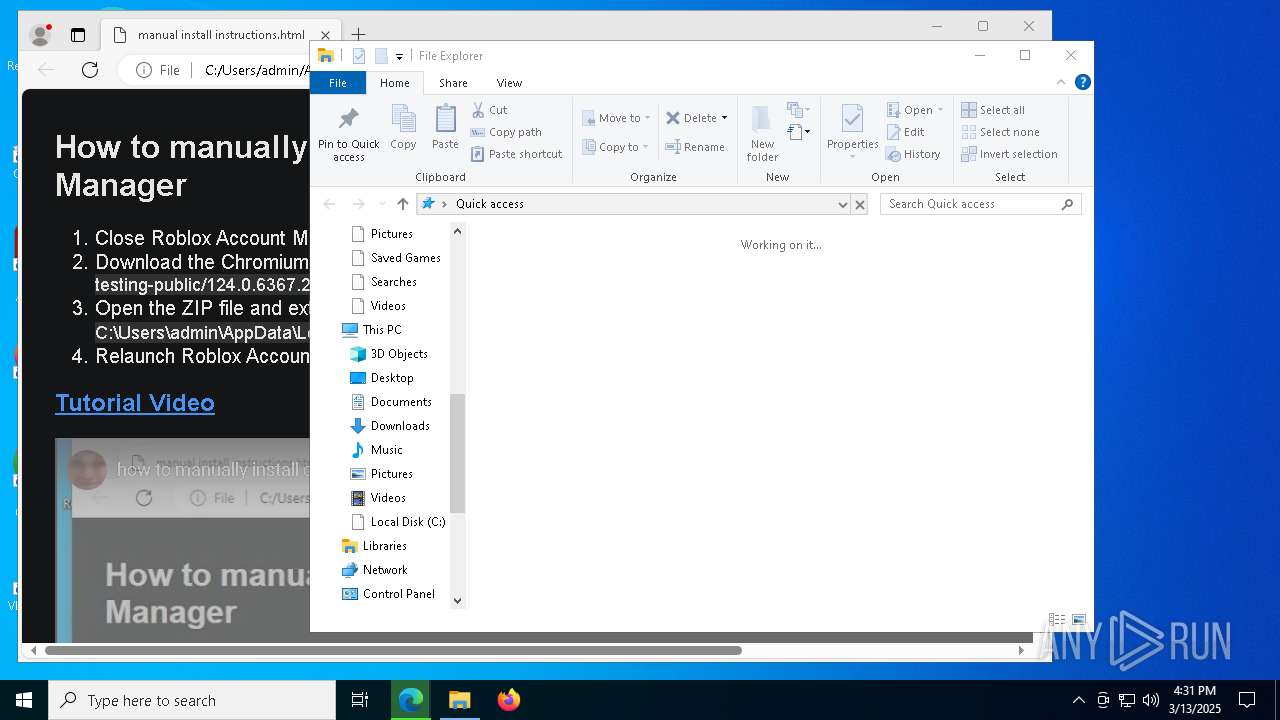Image resolution: width=1280 pixels, height=720 pixels.
Task: Click Invert selection in the ribbon
Action: click(1009, 154)
